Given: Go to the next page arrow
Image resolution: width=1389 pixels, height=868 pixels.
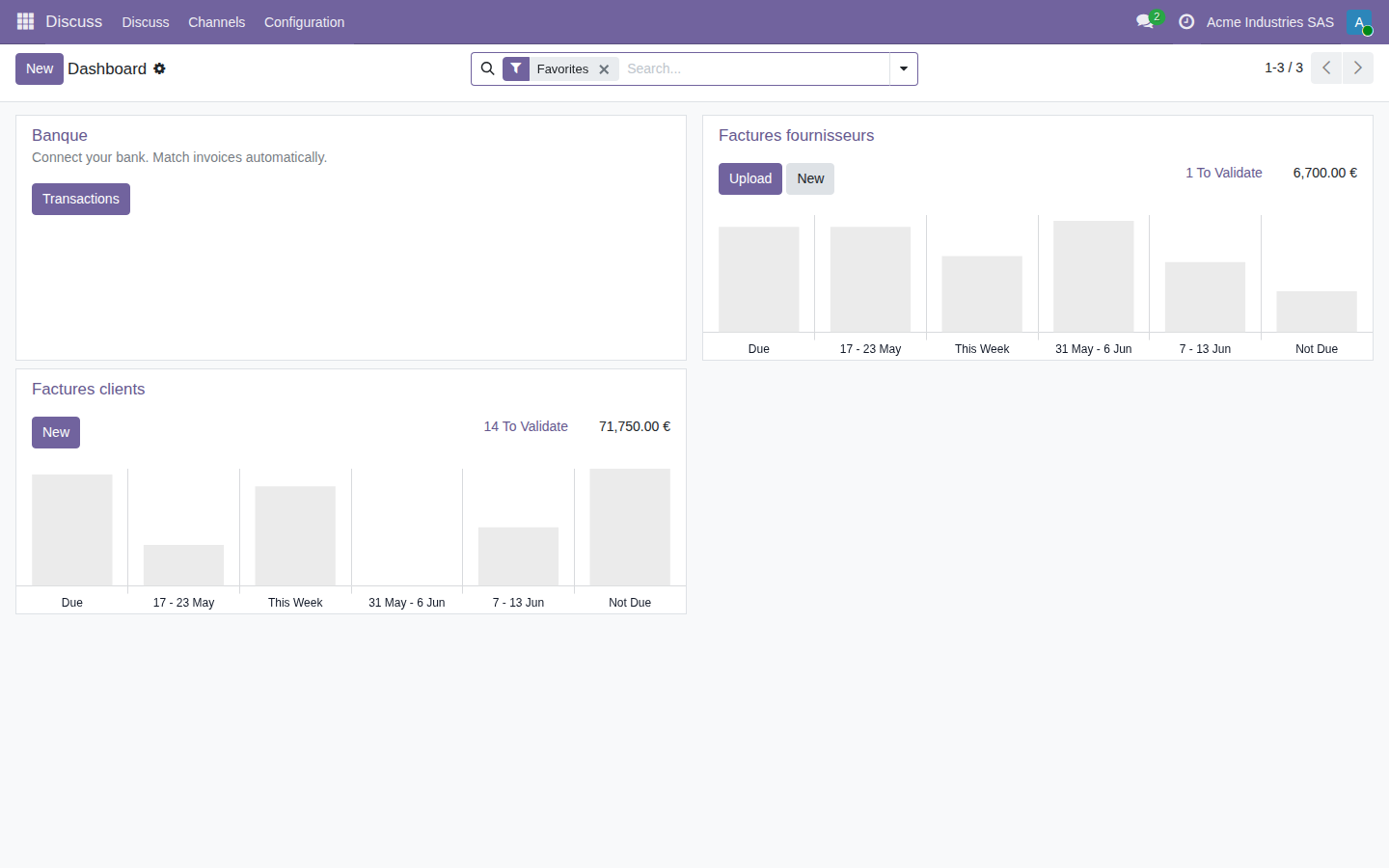Looking at the screenshot, I should coord(1357,68).
